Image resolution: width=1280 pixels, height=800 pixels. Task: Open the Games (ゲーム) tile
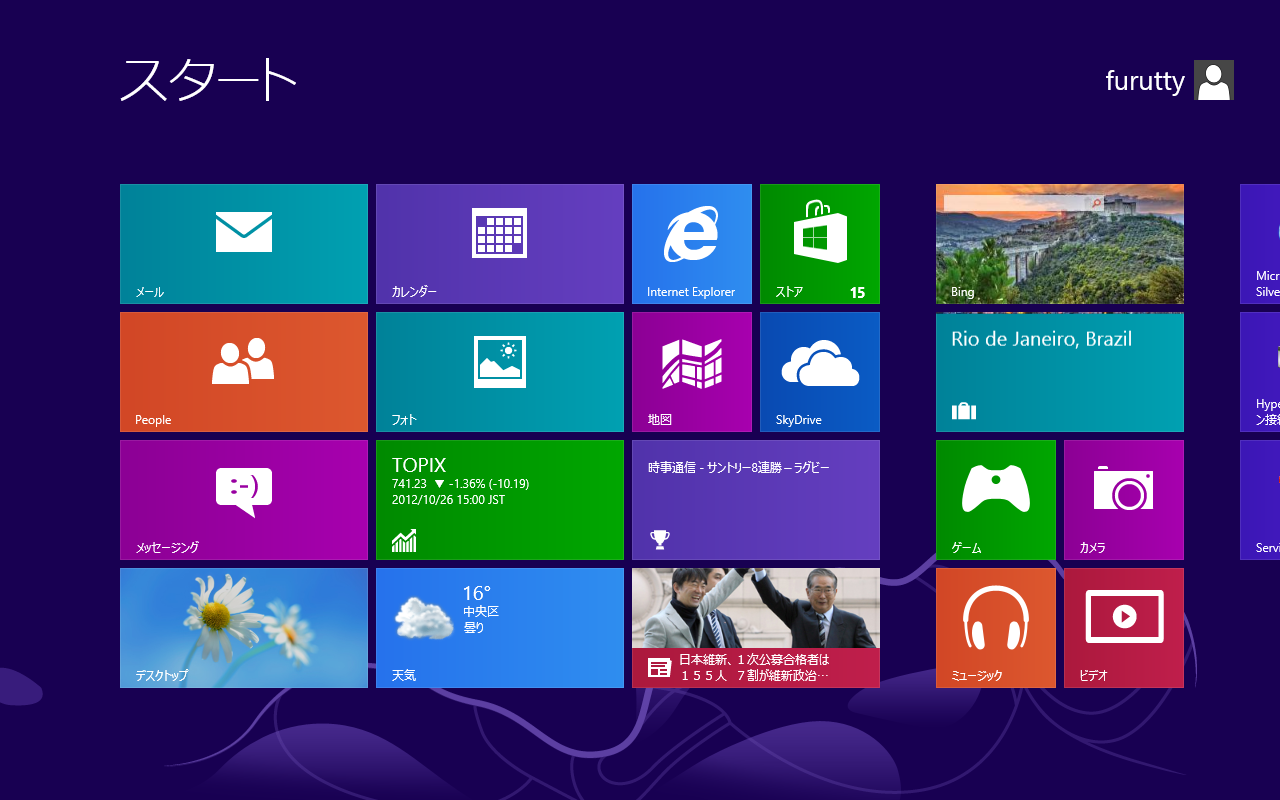[x=996, y=500]
